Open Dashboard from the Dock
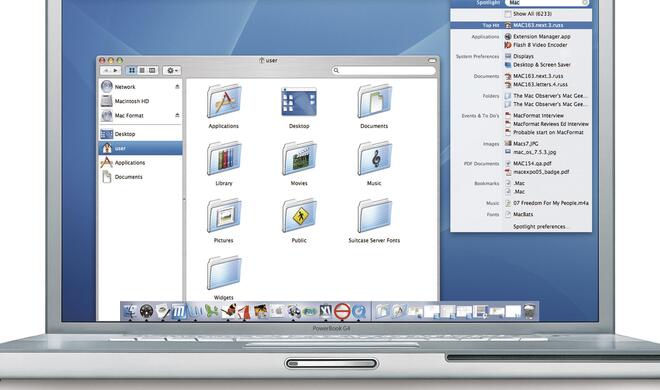Viewport: 660px width, 390px height. click(x=146, y=311)
